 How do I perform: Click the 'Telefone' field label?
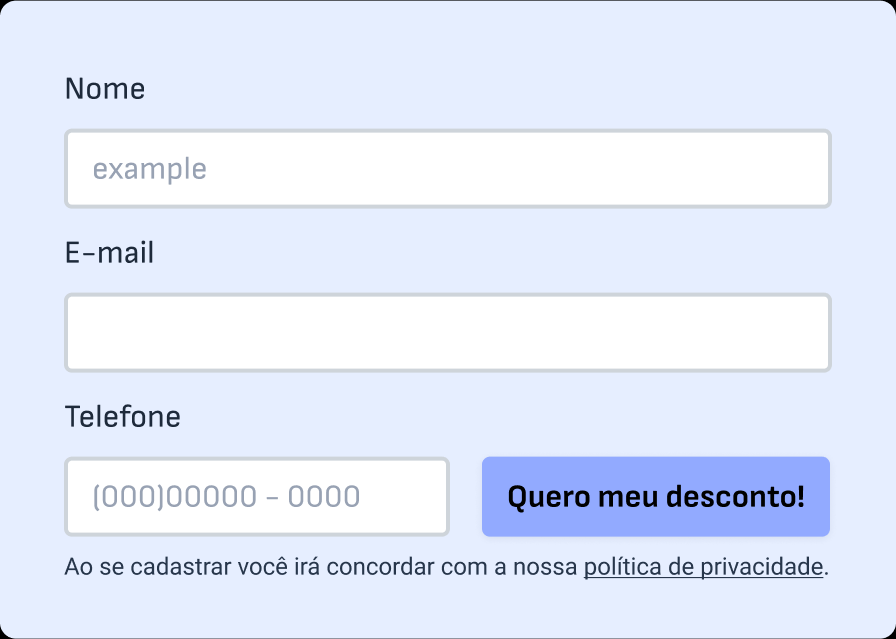(123, 416)
